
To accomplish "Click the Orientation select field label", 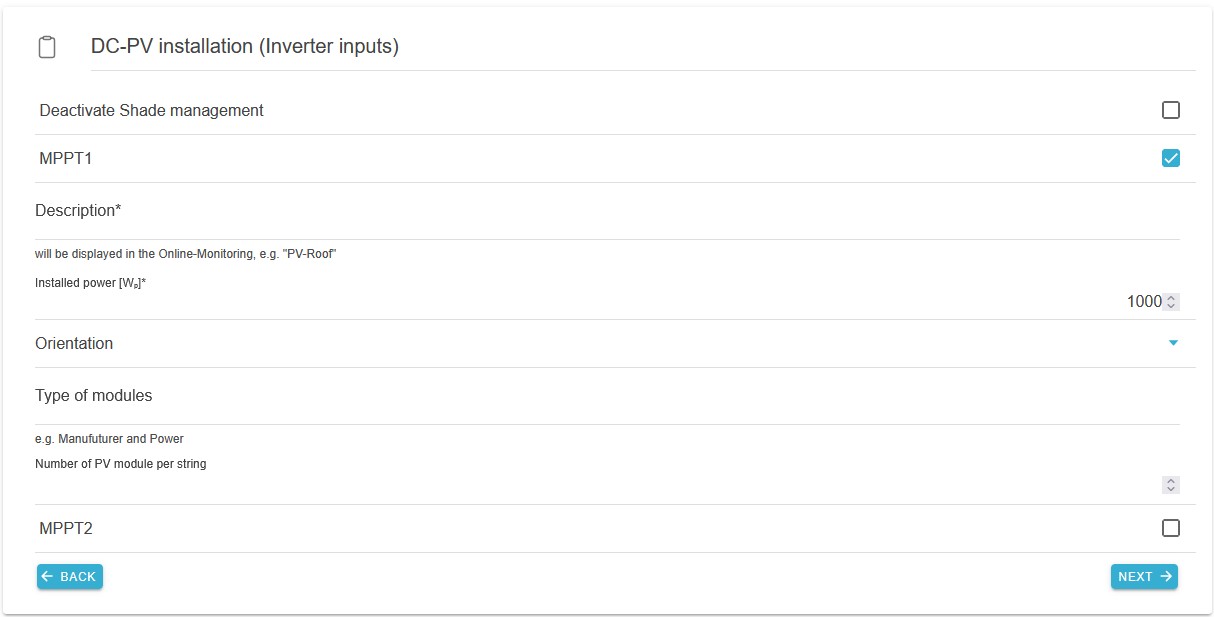I will pos(74,343).
